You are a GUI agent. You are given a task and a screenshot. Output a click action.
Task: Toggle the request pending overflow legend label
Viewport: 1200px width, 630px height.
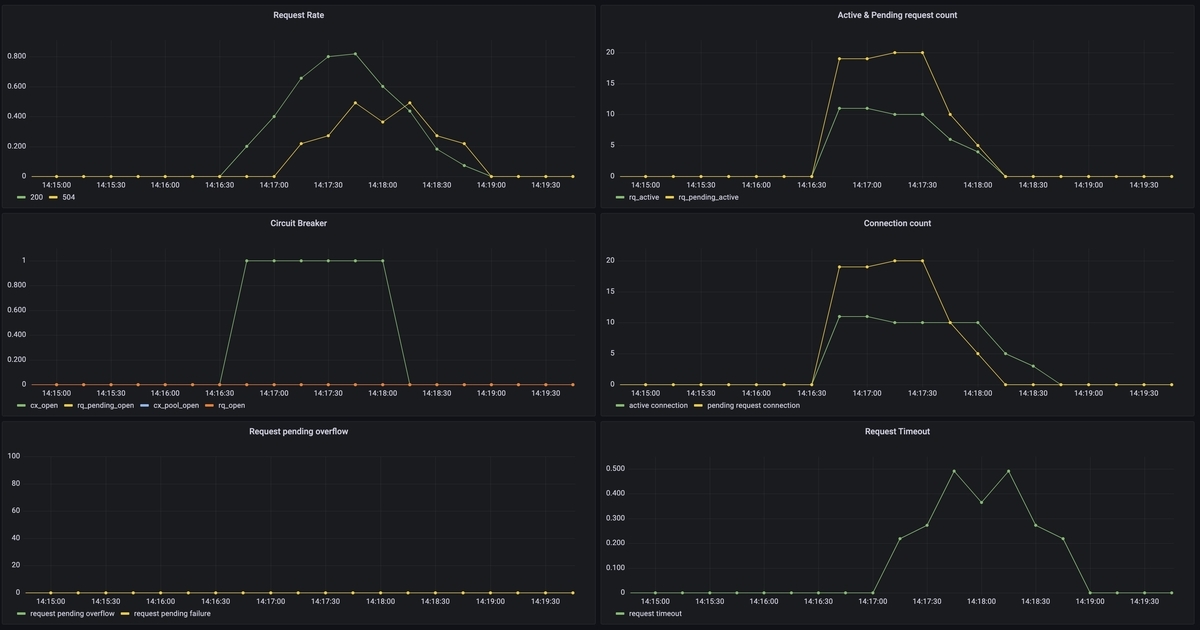coord(73,613)
